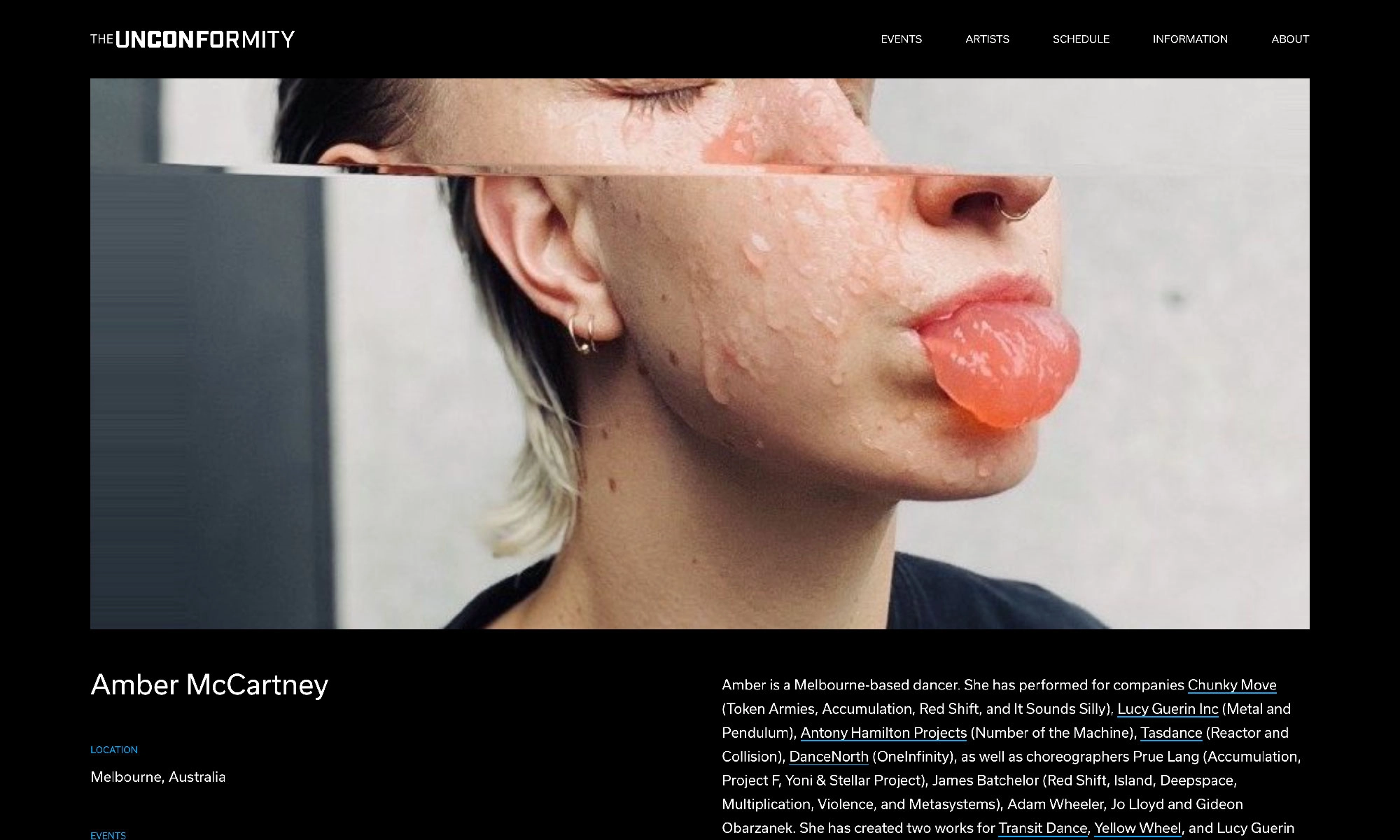Go to the Schedule page
This screenshot has width=1400, height=840.
point(1081,39)
